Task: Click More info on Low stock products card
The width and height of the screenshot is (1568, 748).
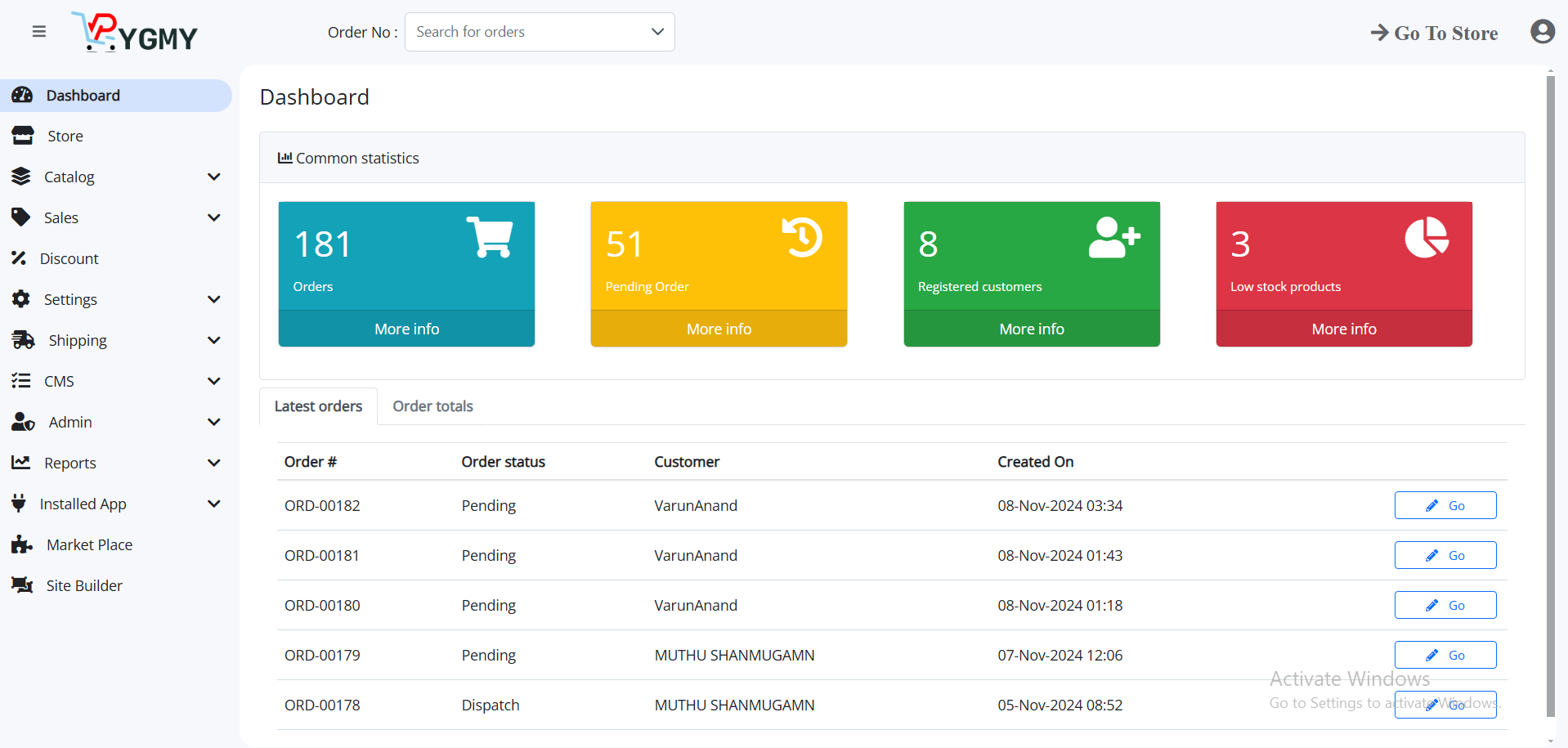Action: point(1343,328)
